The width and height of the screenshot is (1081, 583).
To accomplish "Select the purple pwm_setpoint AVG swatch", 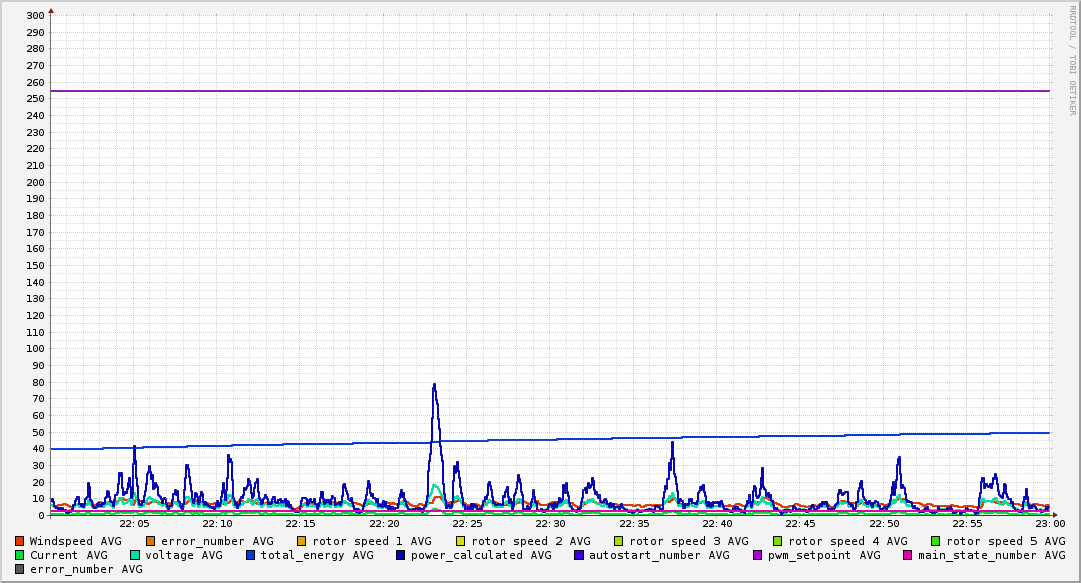I will pyautogui.click(x=757, y=555).
